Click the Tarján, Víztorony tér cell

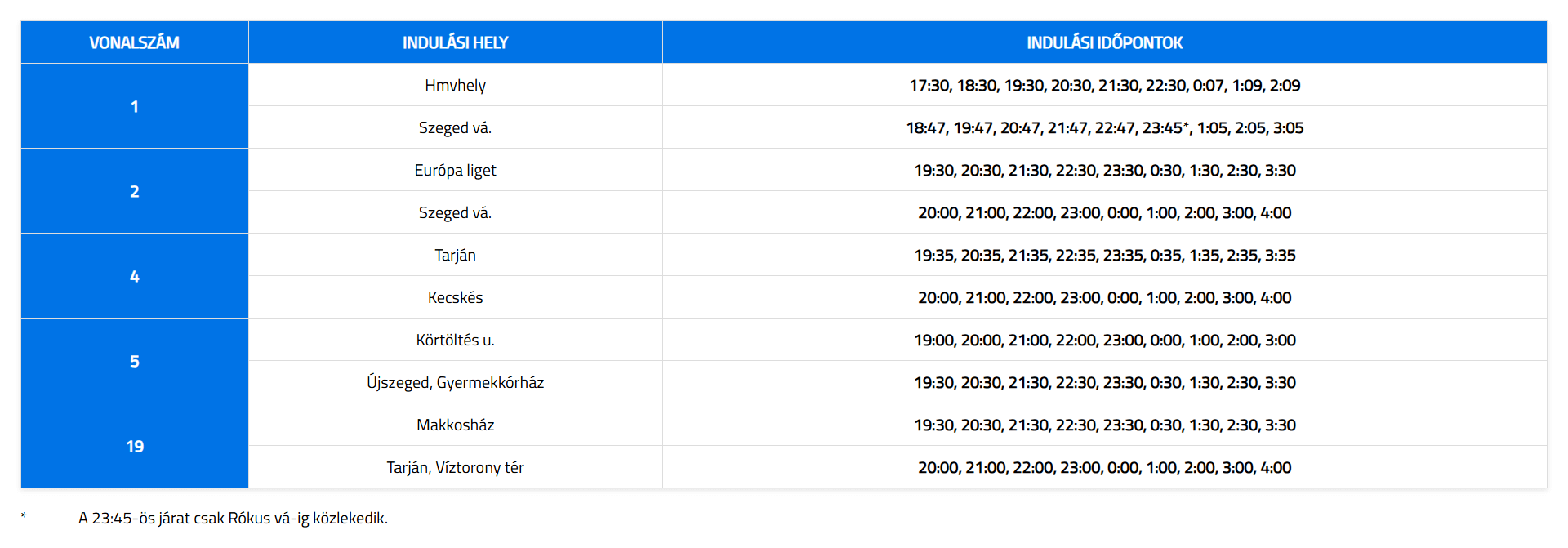[455, 467]
